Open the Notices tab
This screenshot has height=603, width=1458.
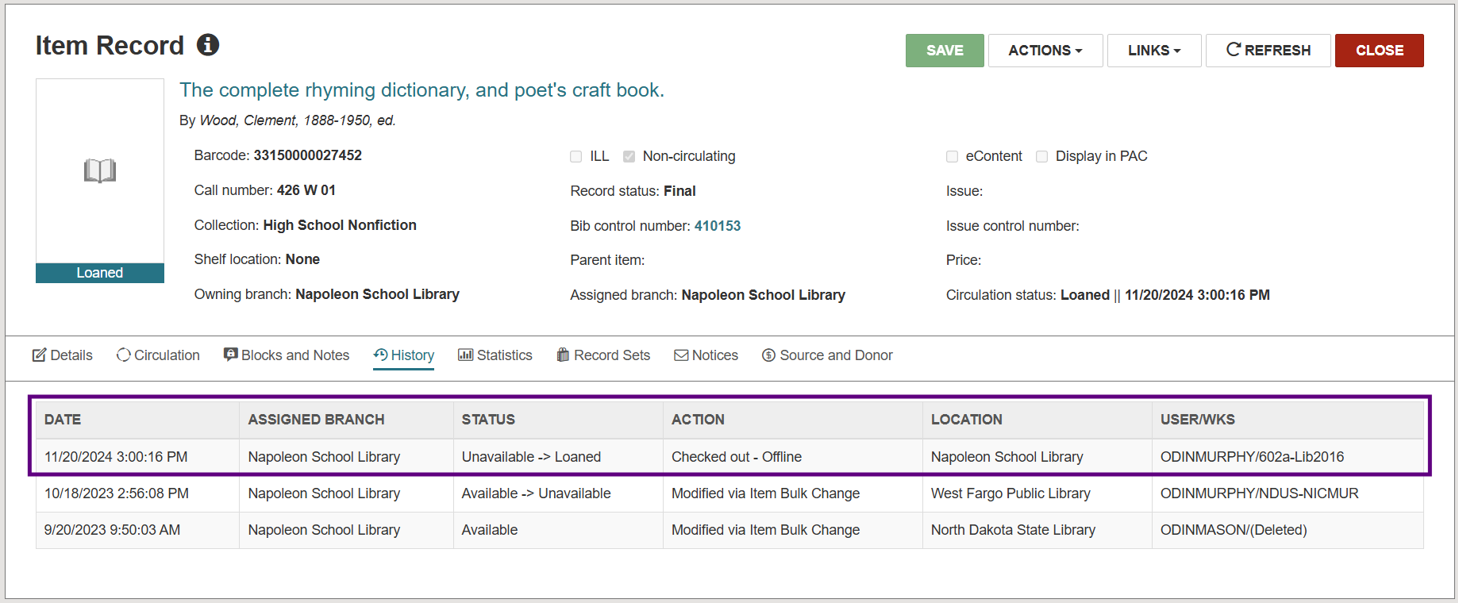coord(705,355)
